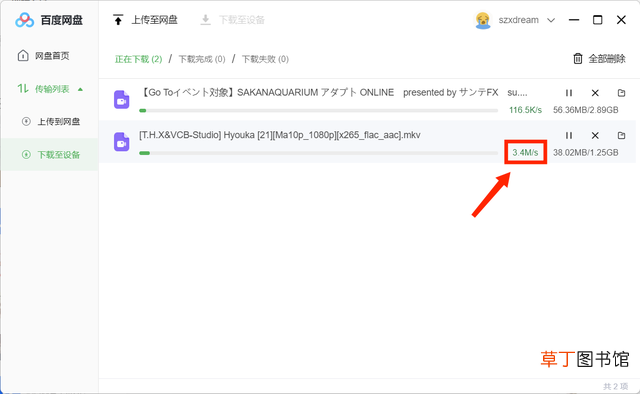The image size is (640, 394).
Task: Click the SAKANAQUARIUM video file icon
Action: [122, 100]
